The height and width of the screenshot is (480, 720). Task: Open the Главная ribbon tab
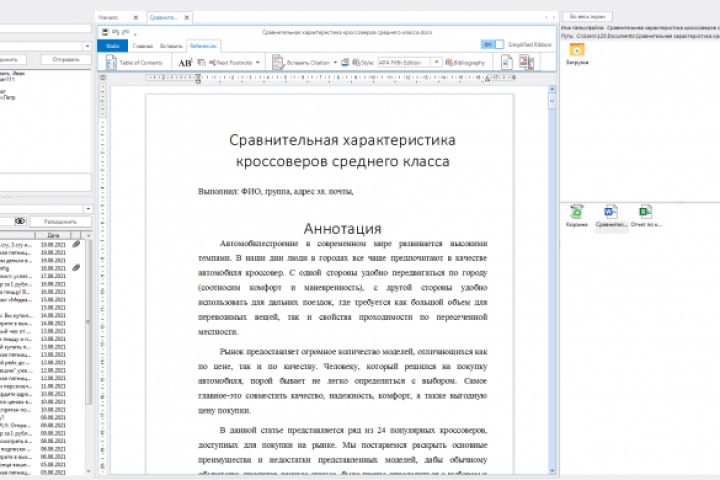click(x=143, y=46)
